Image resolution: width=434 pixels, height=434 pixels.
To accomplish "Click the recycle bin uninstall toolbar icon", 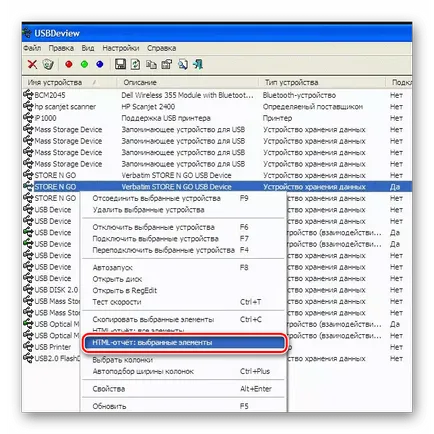I will tap(48, 64).
